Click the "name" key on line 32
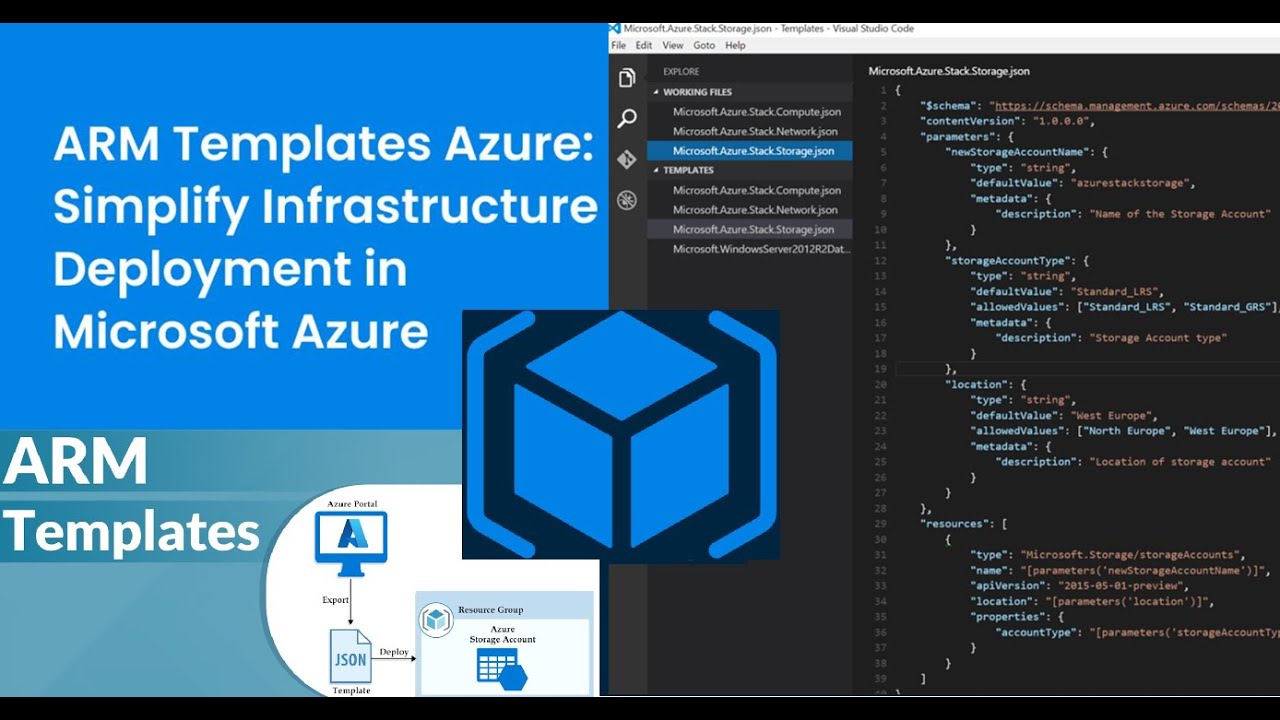1280x720 pixels. [x=989, y=570]
